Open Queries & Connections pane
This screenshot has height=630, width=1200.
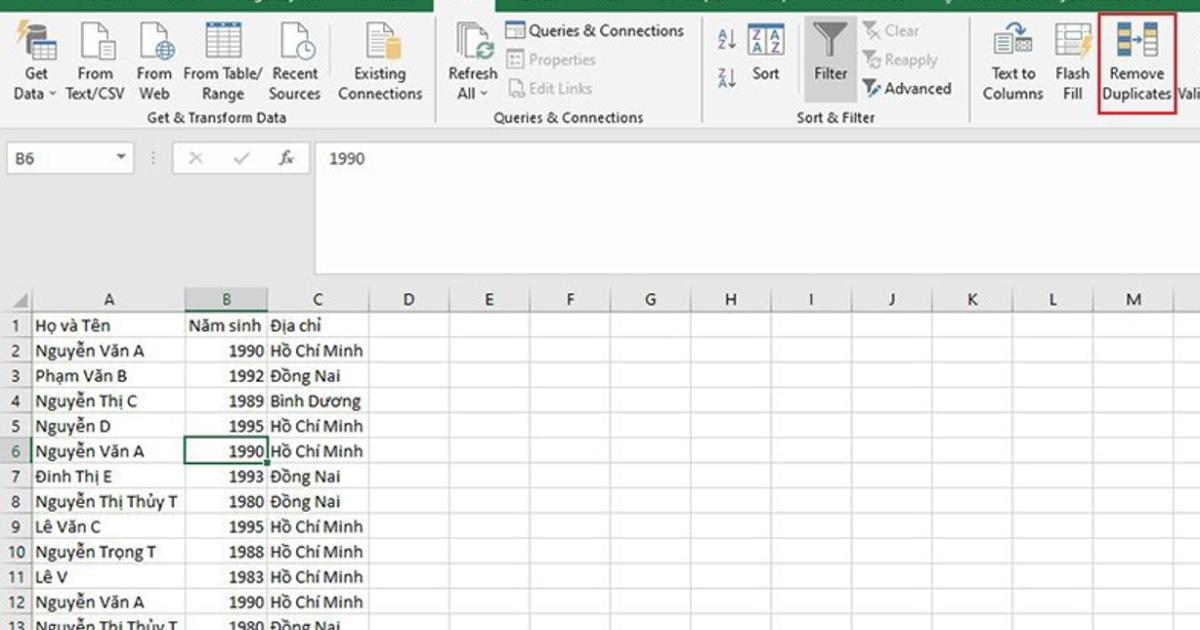coord(596,30)
